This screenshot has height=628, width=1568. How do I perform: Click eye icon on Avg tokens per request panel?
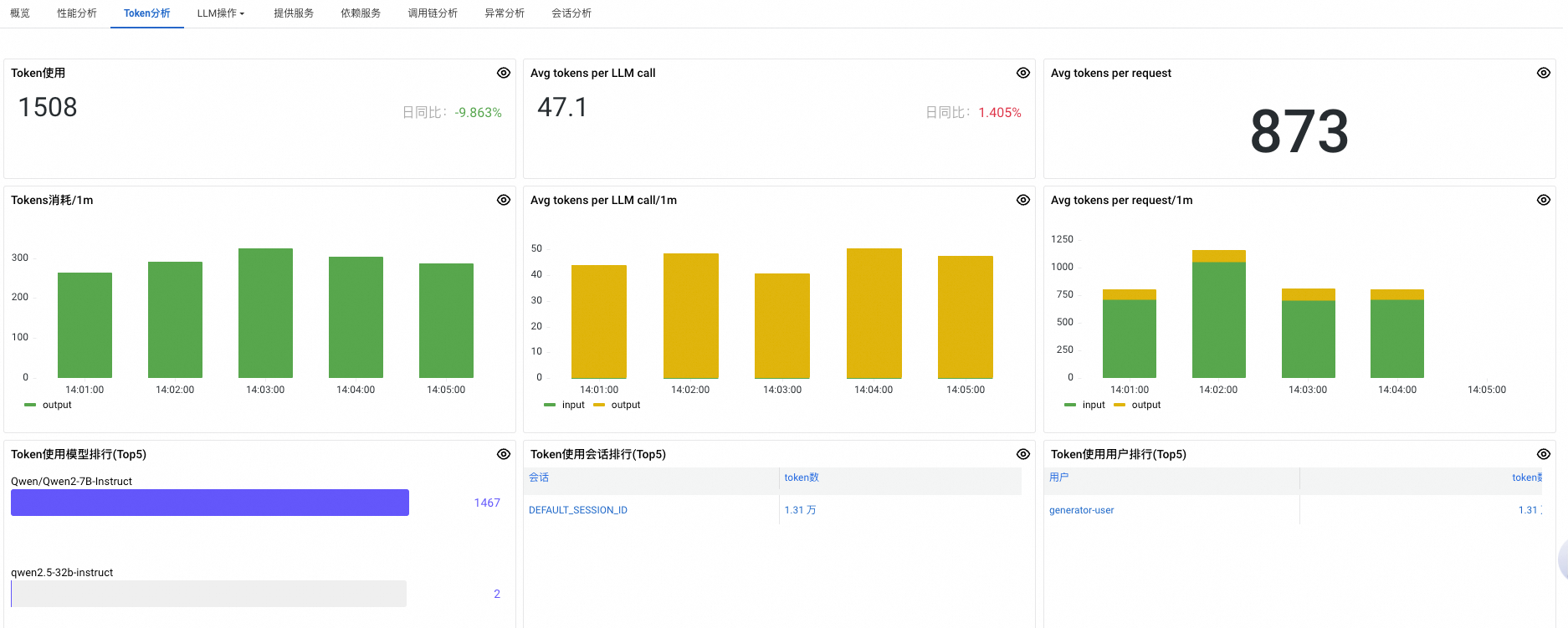[1543, 73]
